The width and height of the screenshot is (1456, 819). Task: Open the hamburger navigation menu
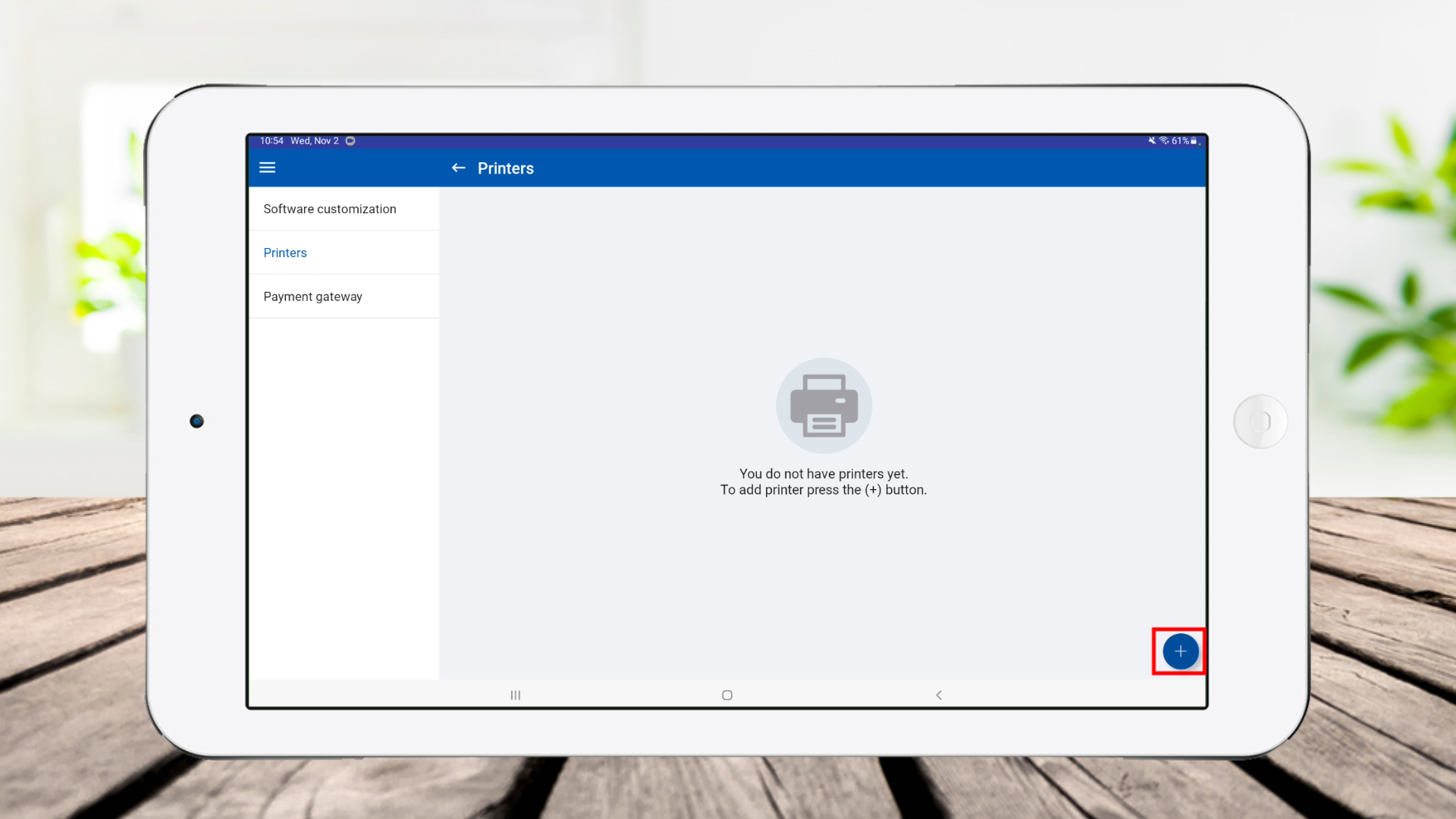[x=267, y=168]
